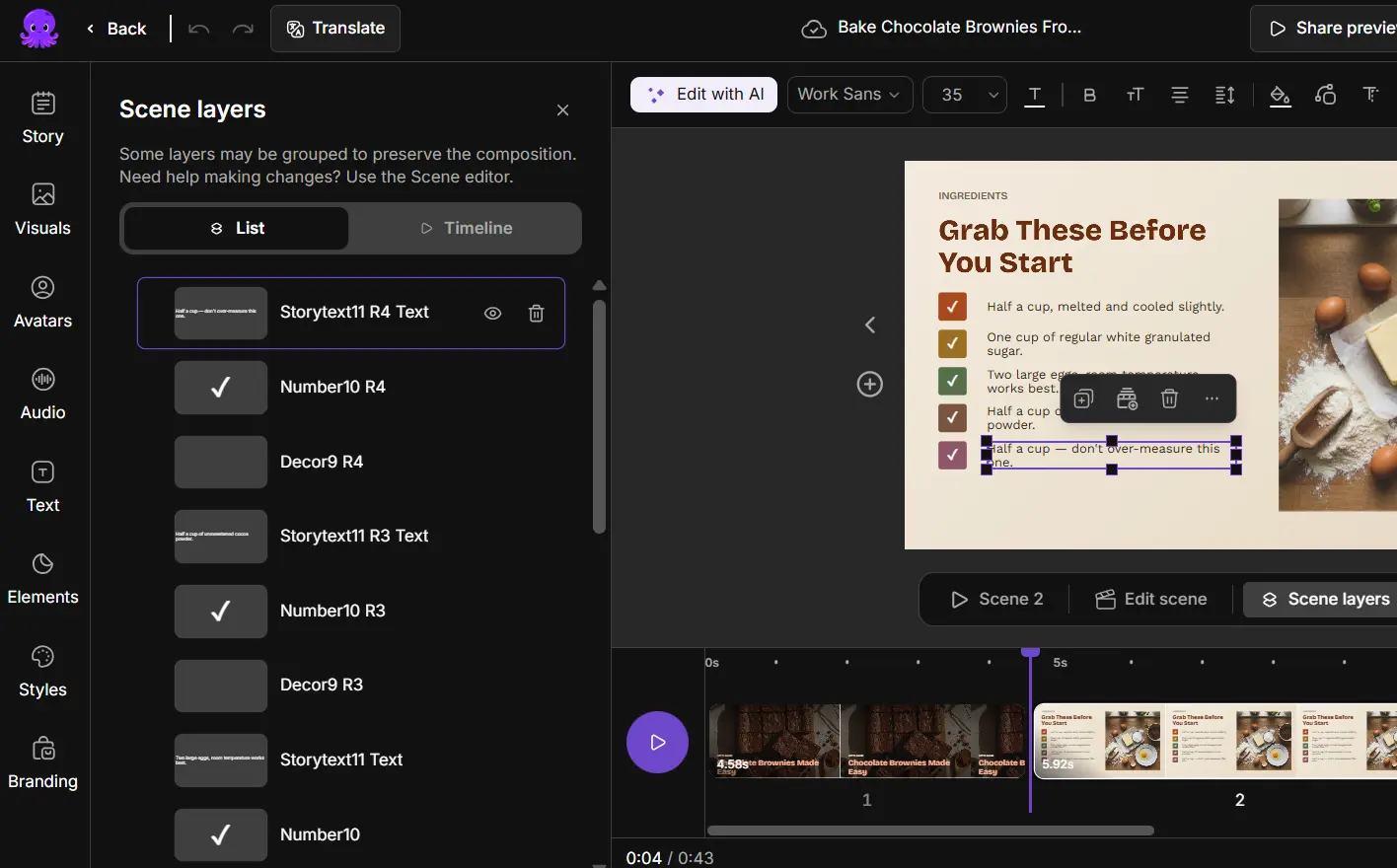Play Scene 2 preview
This screenshot has width=1397, height=868.
[996, 599]
